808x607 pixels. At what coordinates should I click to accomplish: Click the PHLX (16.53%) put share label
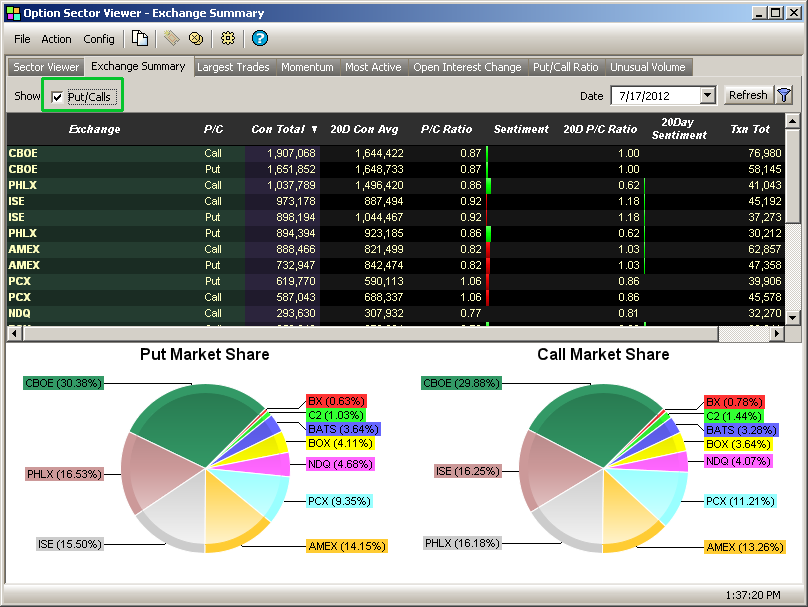(x=64, y=474)
